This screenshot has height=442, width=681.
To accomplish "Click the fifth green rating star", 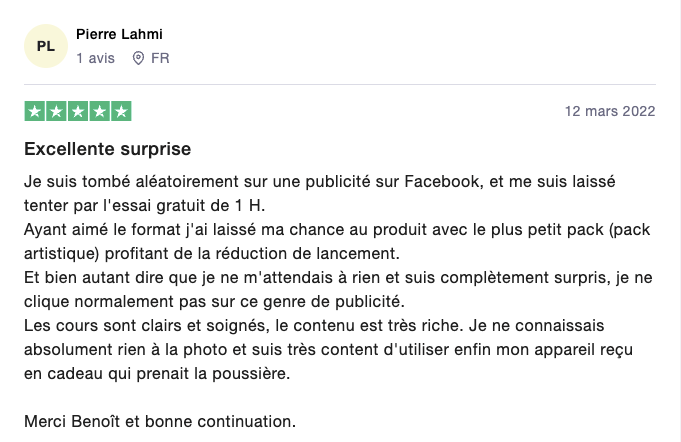I will (x=122, y=111).
